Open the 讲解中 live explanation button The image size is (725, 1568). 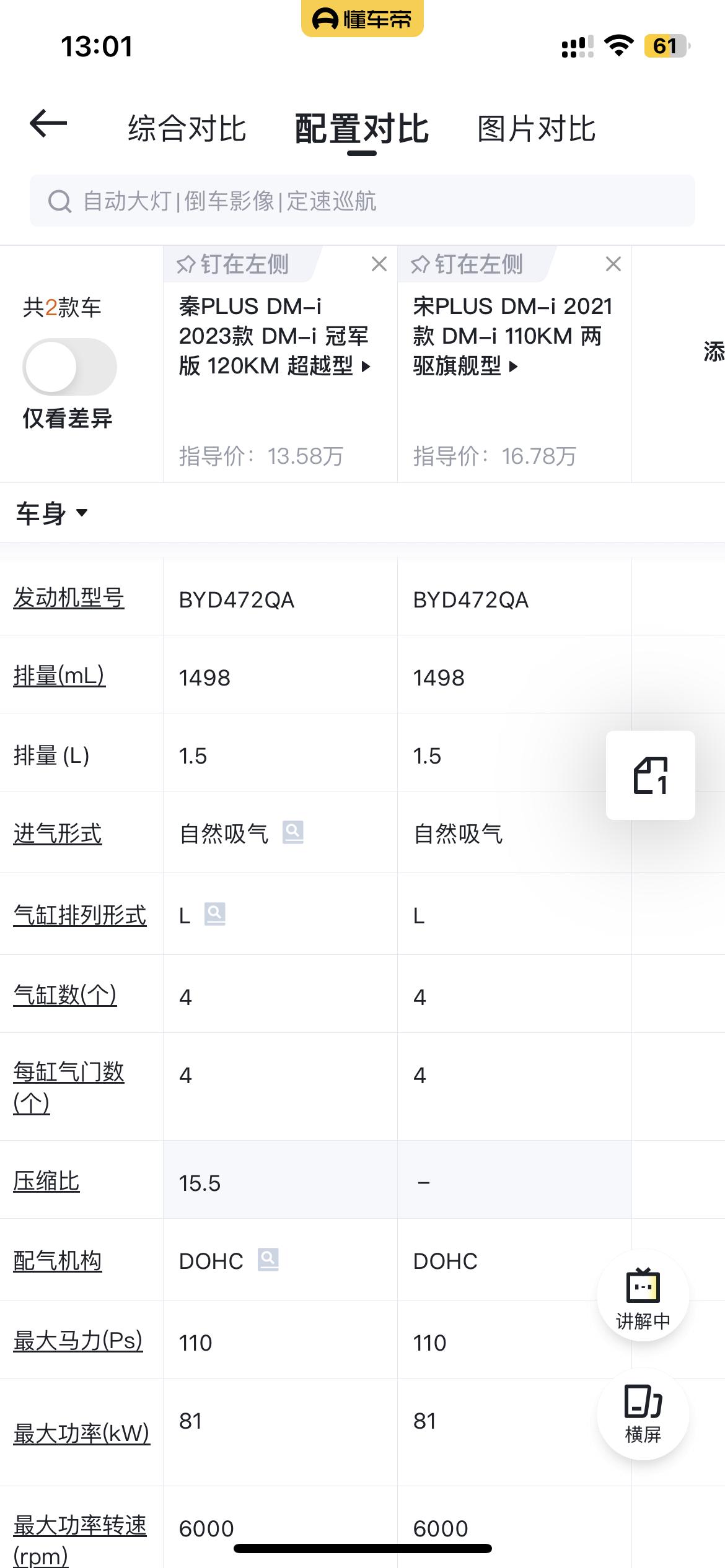pos(643,1296)
